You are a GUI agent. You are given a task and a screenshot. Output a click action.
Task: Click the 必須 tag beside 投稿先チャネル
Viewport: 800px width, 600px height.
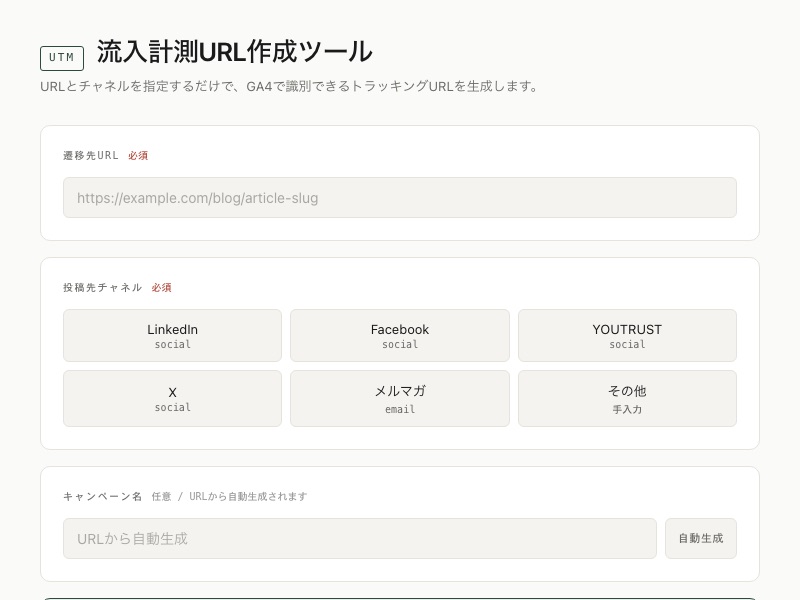click(161, 288)
